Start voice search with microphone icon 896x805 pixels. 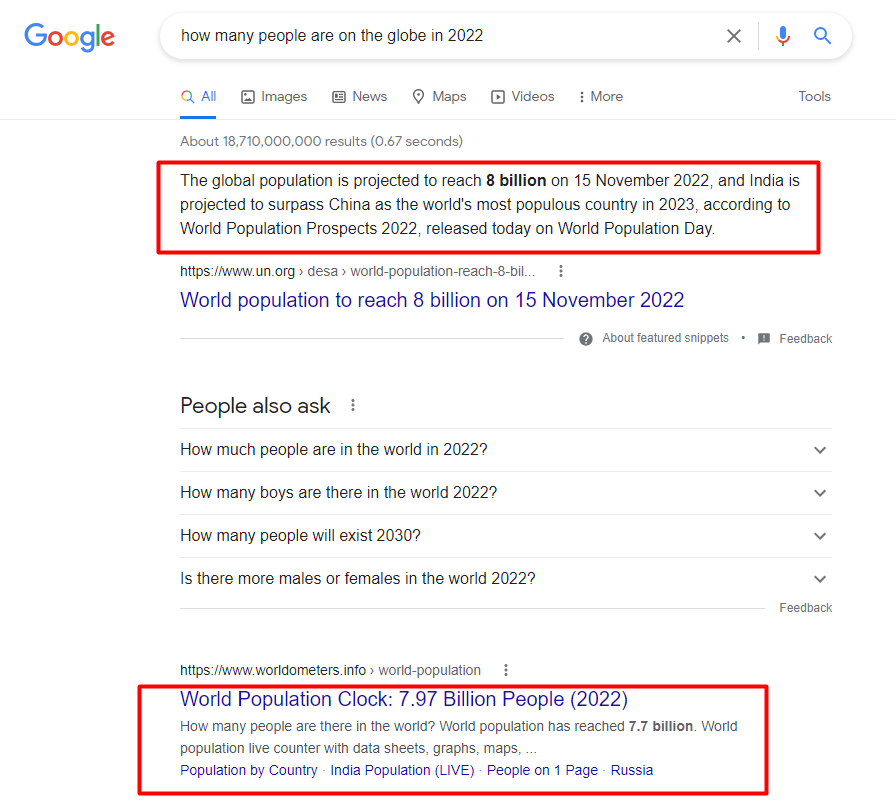[783, 36]
